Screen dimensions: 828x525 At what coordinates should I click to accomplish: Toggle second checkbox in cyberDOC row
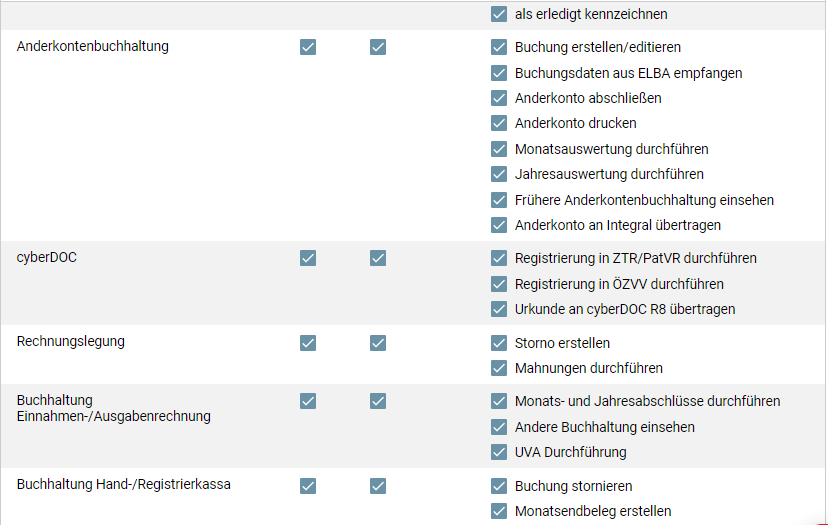pos(378,258)
